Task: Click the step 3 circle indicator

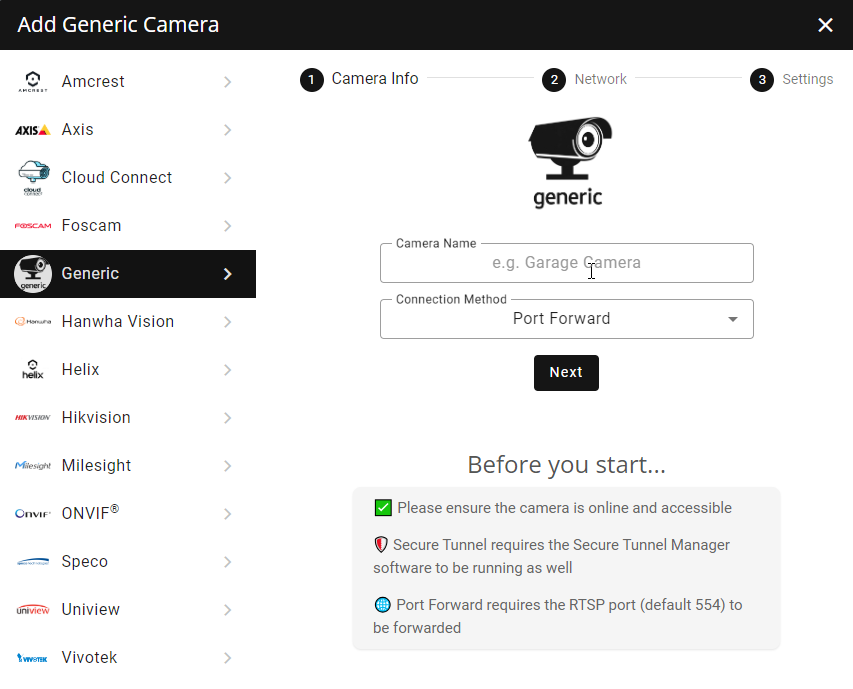Action: tap(762, 80)
